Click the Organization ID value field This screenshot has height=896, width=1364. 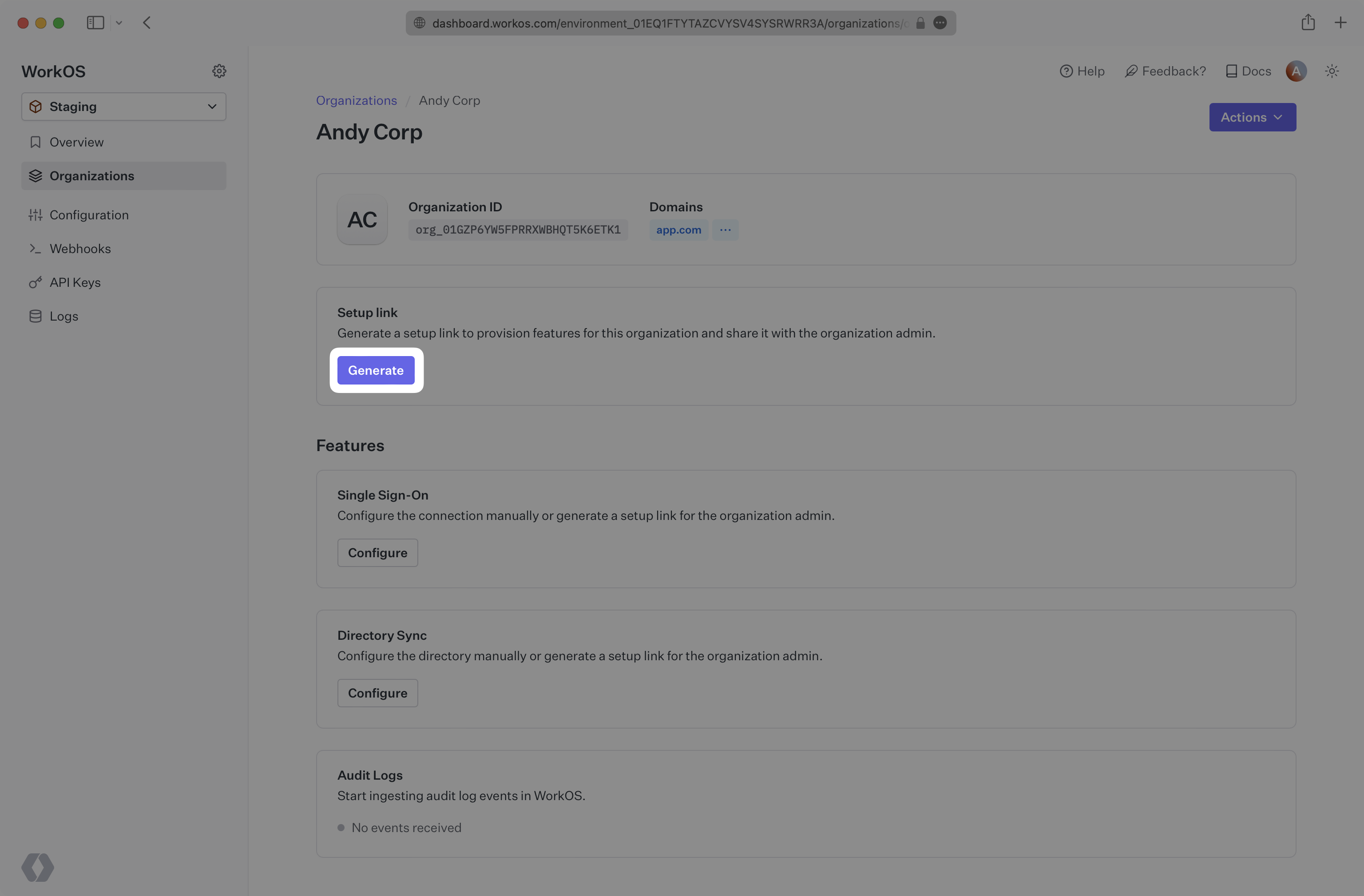click(518, 230)
